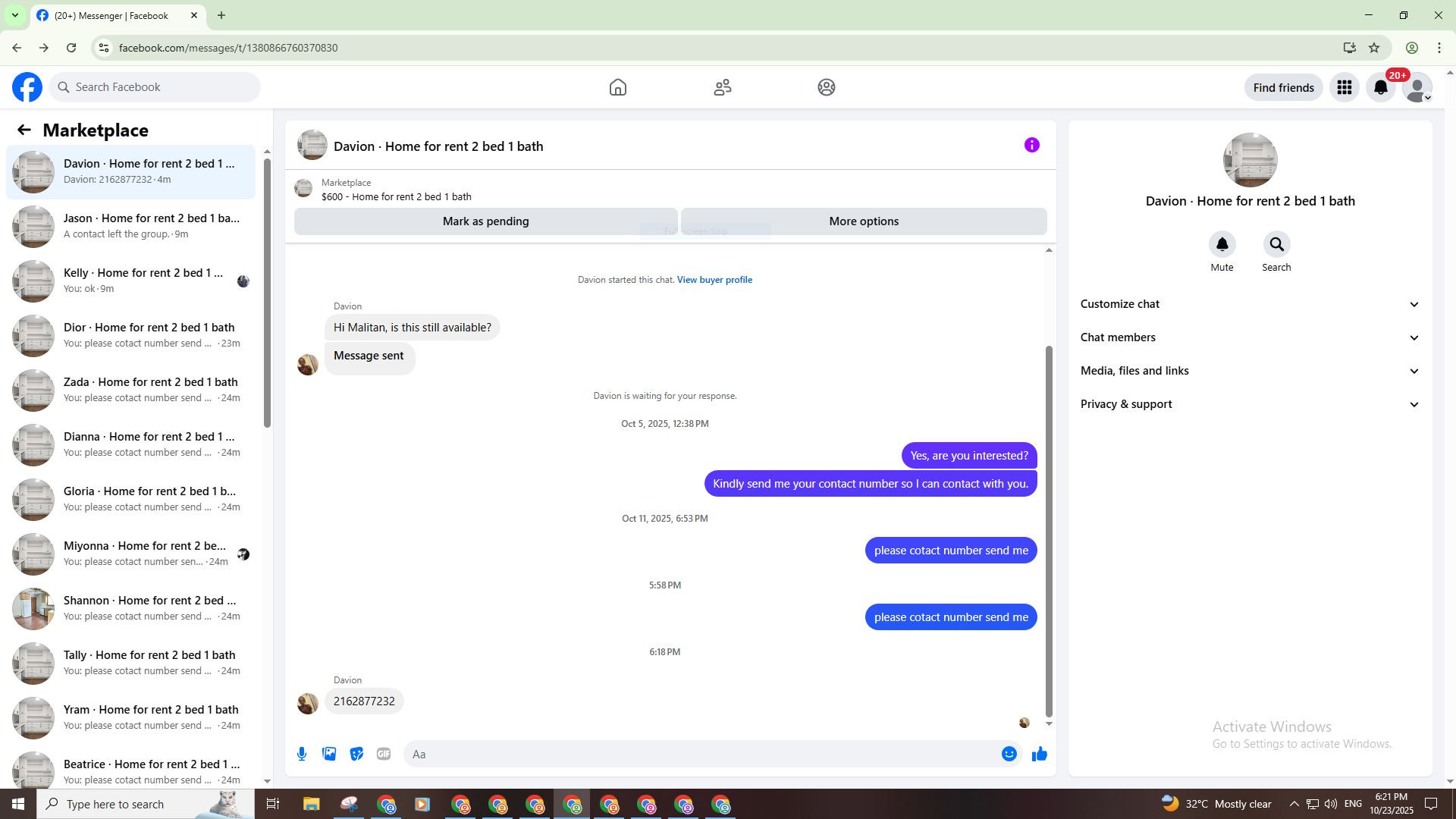Viewport: 1456px width, 819px height.
Task: Open the sticker picker icon
Action: [x=356, y=754]
